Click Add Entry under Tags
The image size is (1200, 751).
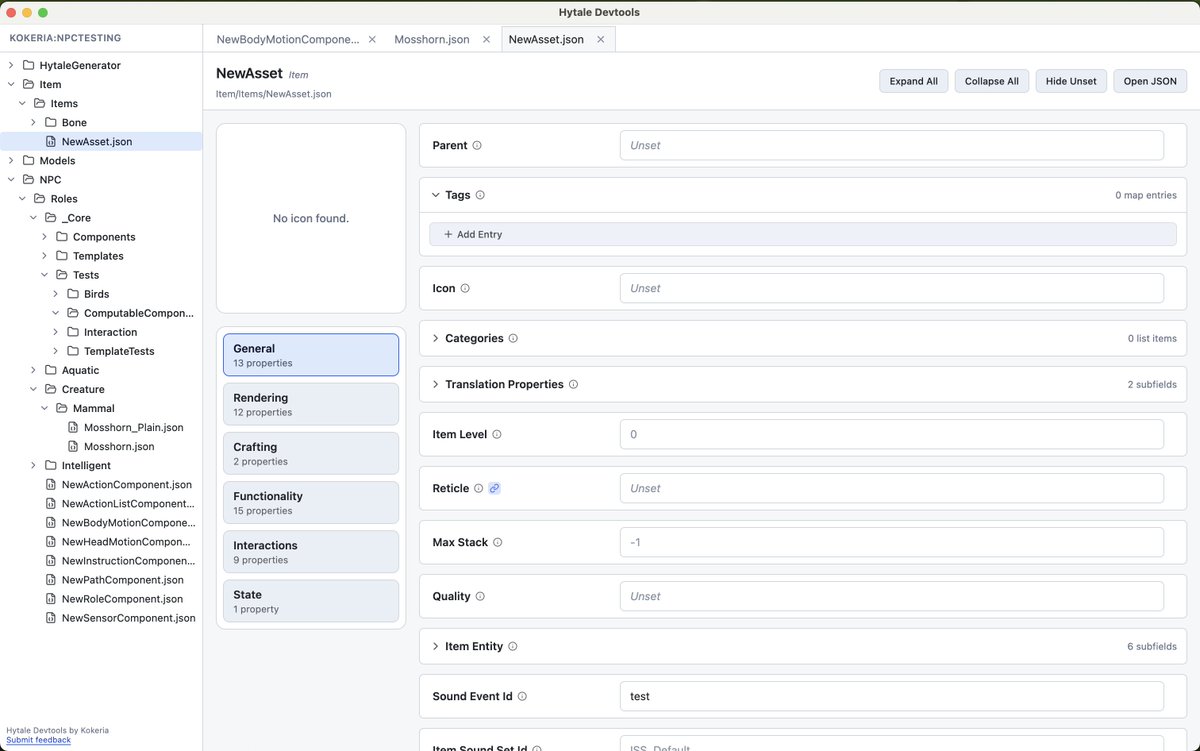(x=802, y=234)
